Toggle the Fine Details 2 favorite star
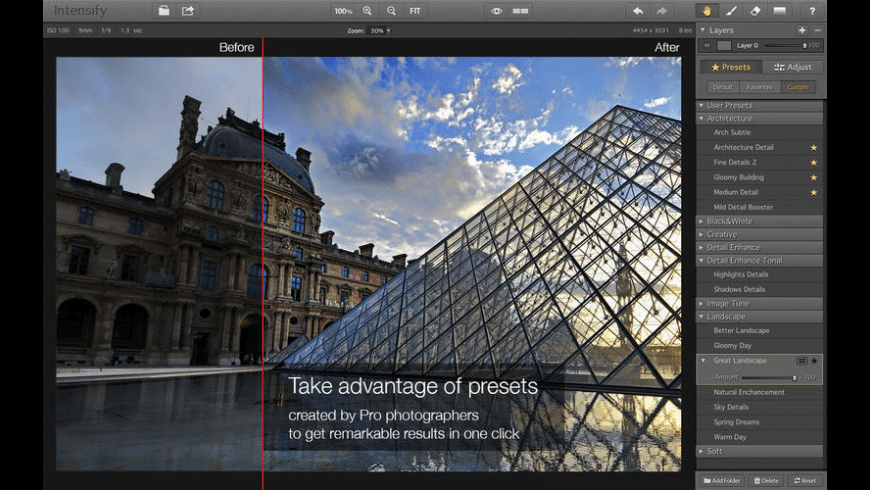The height and width of the screenshot is (490, 870). 813,163
